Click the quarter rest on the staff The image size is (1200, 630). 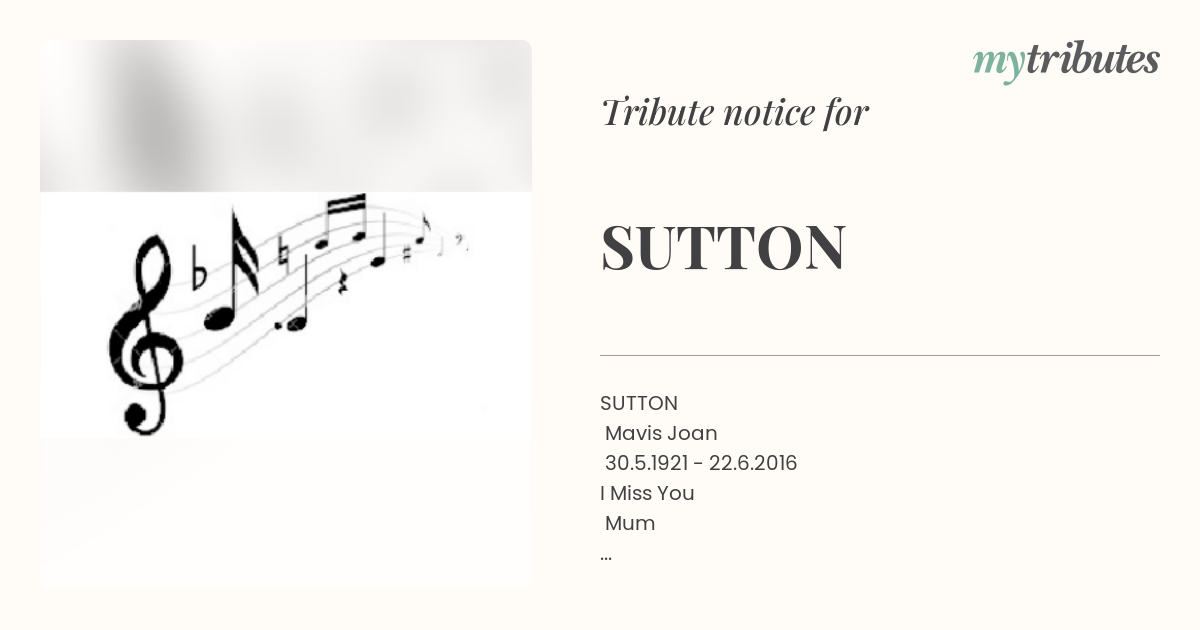pos(343,282)
